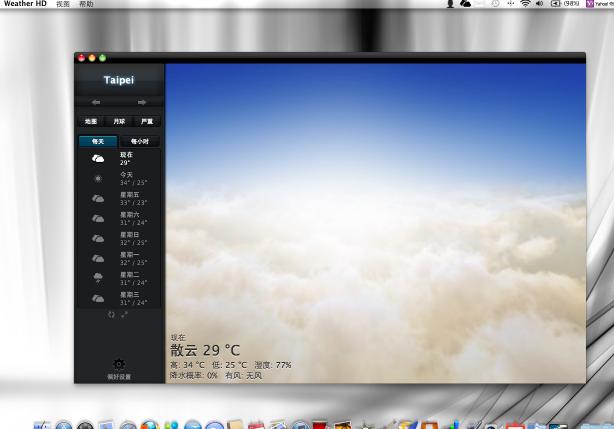This screenshot has width=614, height=429.
Task: Open the Weather HD application menu
Action: (x=25, y=4)
